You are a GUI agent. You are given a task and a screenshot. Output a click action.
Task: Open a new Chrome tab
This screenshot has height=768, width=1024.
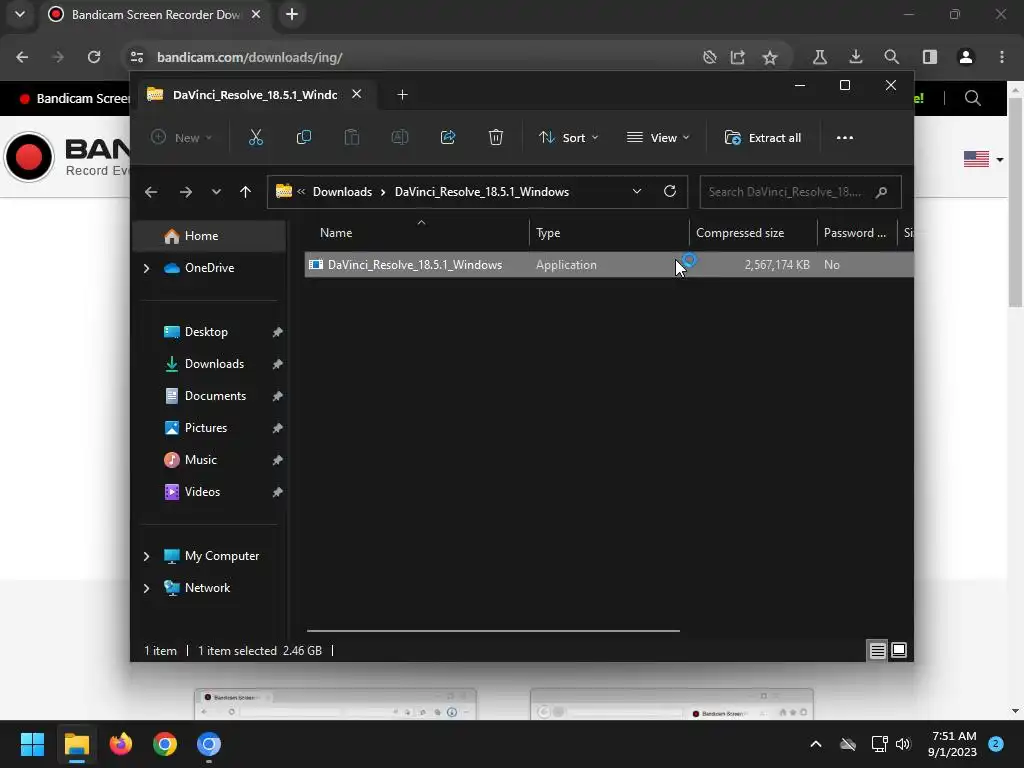click(292, 14)
